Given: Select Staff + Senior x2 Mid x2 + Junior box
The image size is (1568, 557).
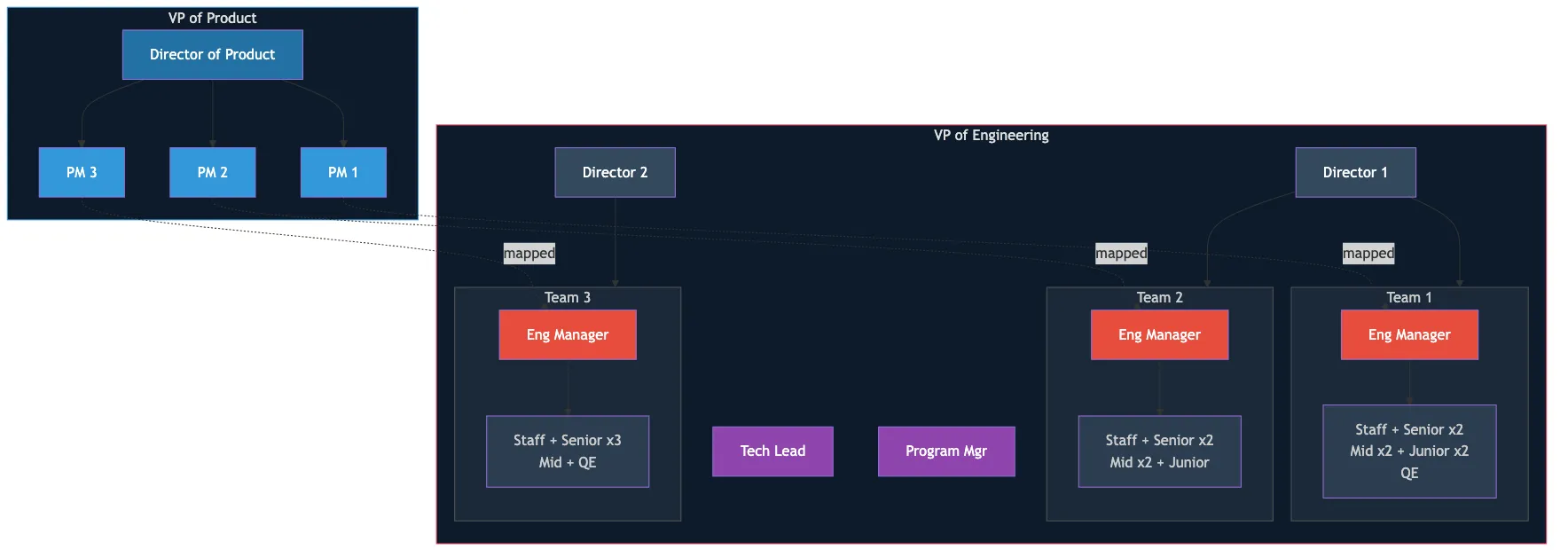Looking at the screenshot, I should 1159,451.
